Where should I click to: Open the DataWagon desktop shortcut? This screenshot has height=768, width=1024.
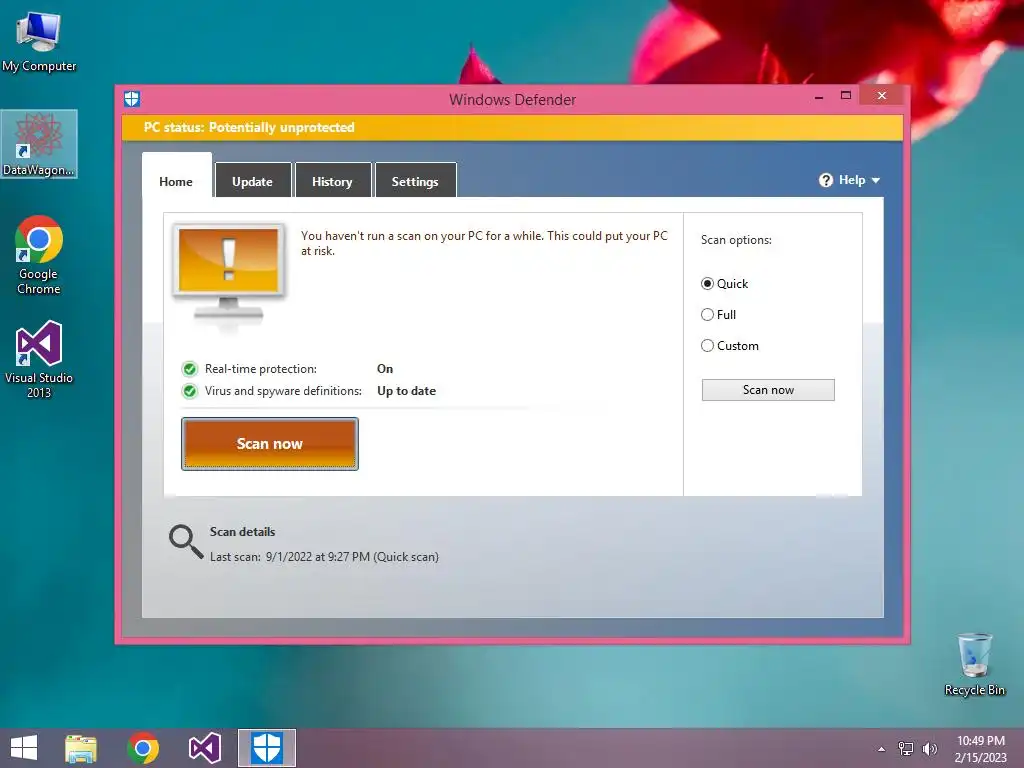pyautogui.click(x=39, y=144)
